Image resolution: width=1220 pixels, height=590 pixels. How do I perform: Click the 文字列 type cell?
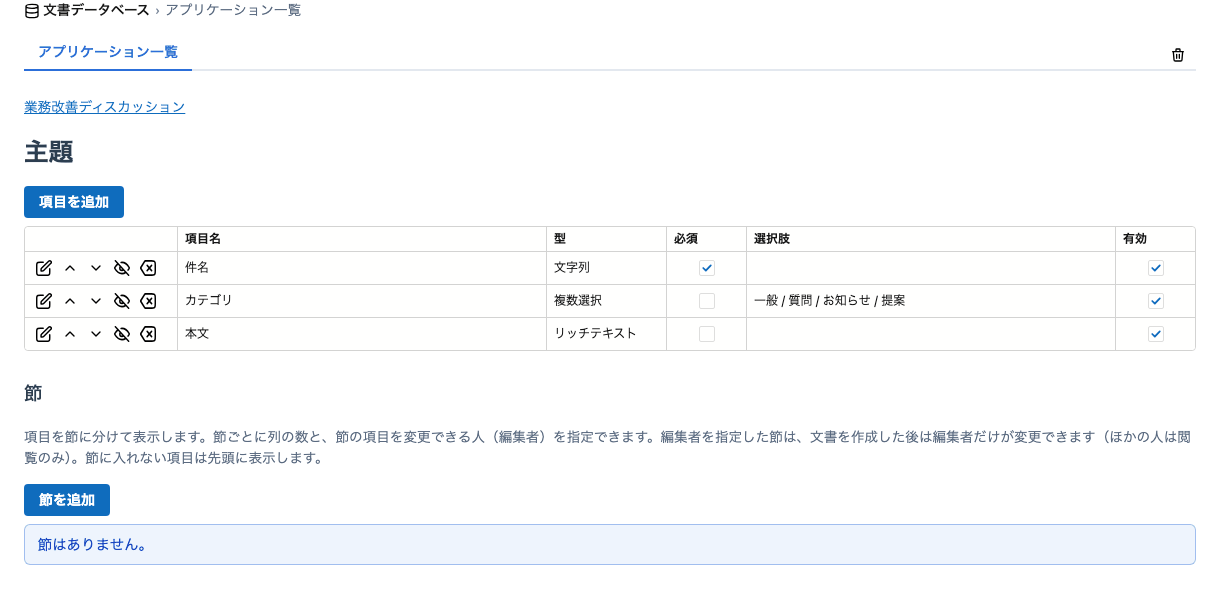point(606,268)
